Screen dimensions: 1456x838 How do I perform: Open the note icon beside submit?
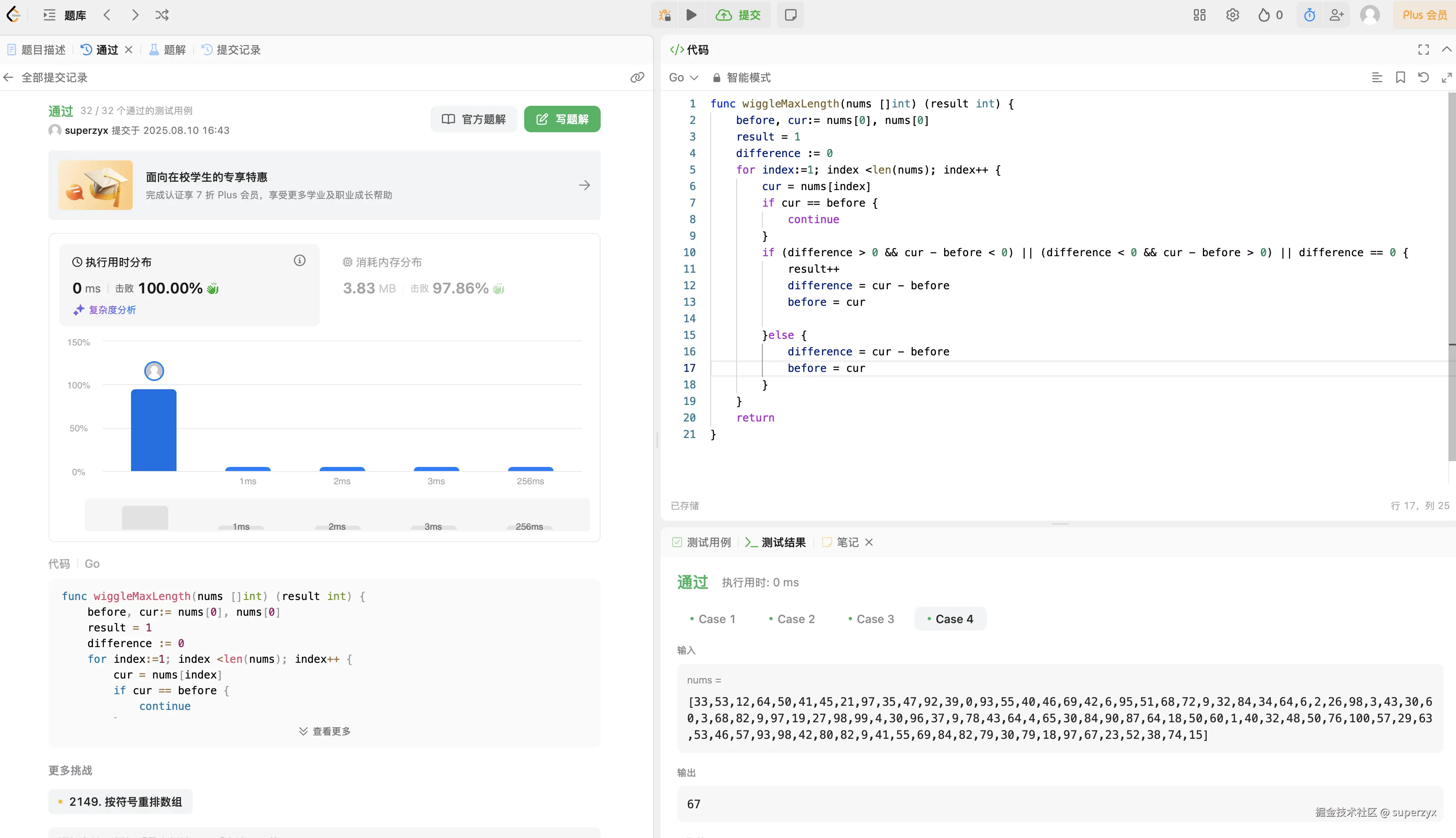790,15
